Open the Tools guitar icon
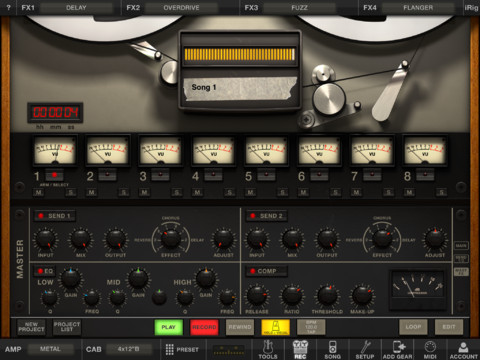This screenshot has width=480, height=360. (x=268, y=350)
